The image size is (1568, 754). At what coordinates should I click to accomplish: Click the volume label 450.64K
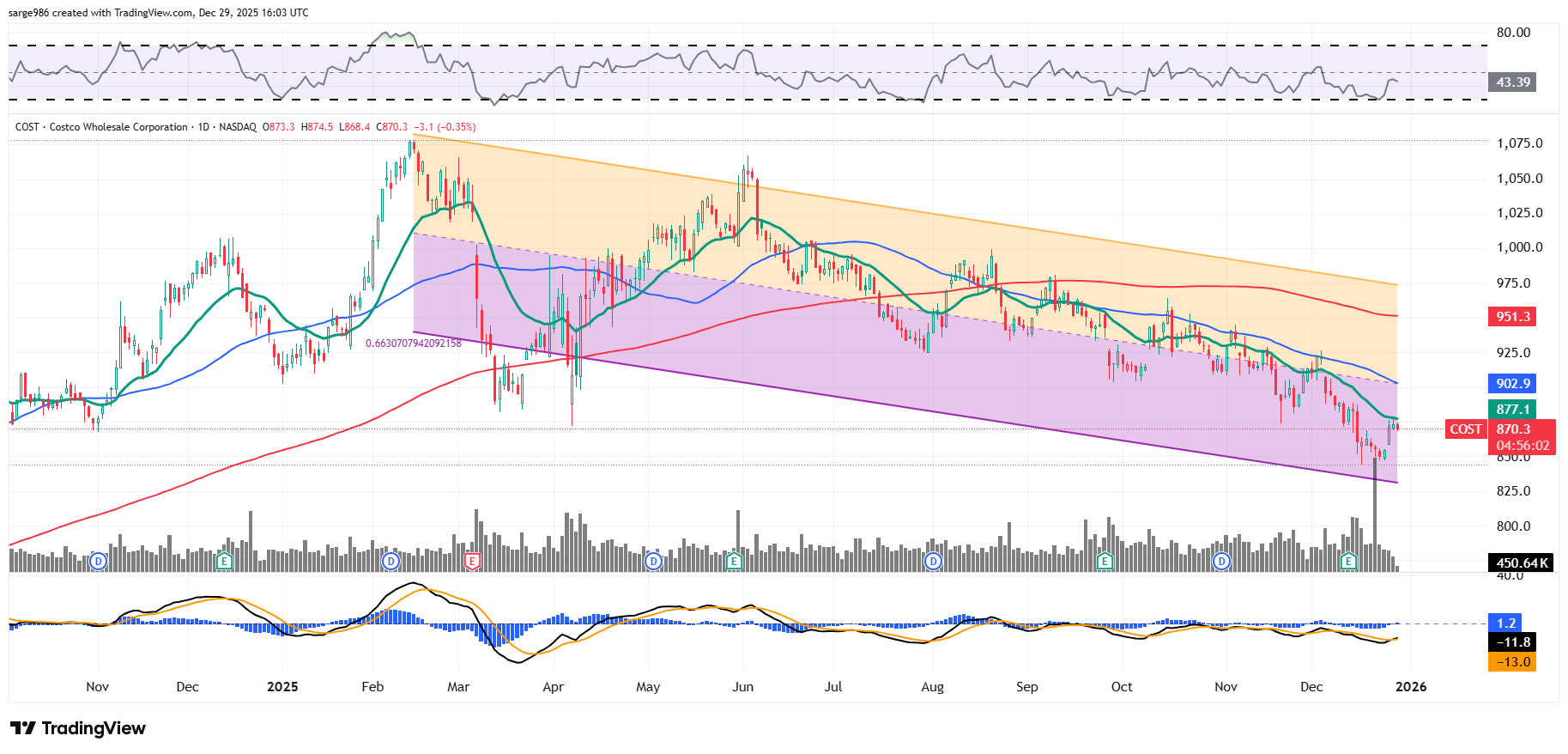(1522, 563)
